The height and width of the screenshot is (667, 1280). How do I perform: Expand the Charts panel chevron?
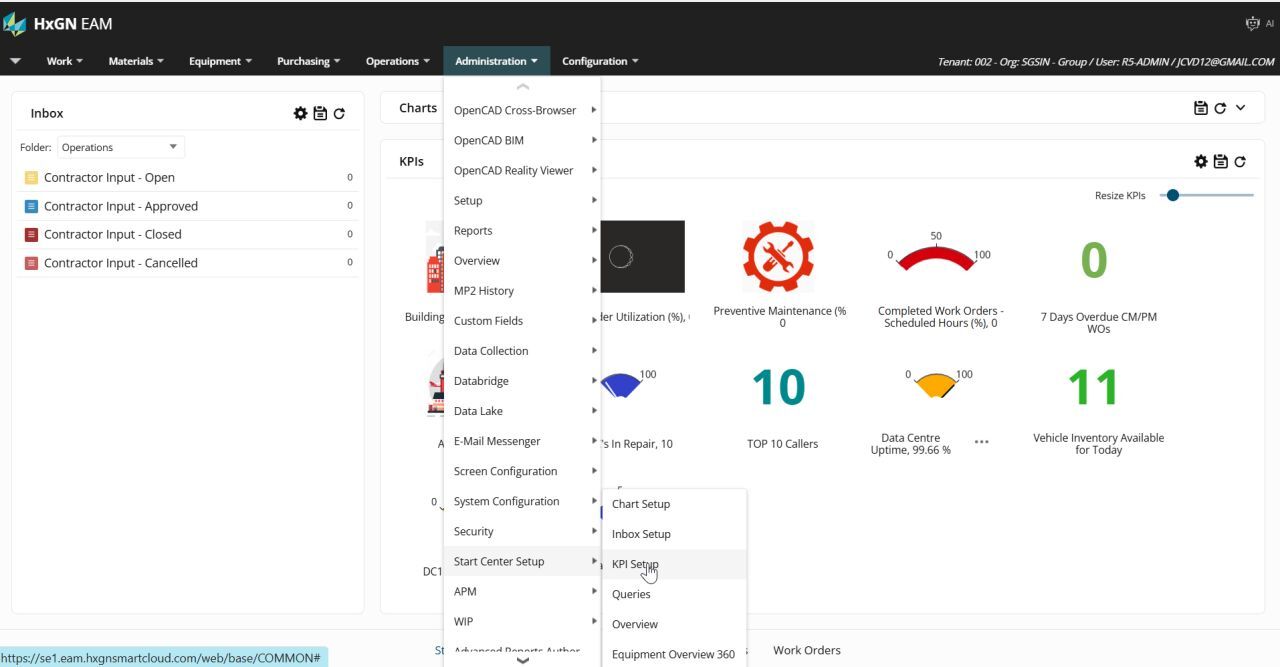click(1241, 108)
